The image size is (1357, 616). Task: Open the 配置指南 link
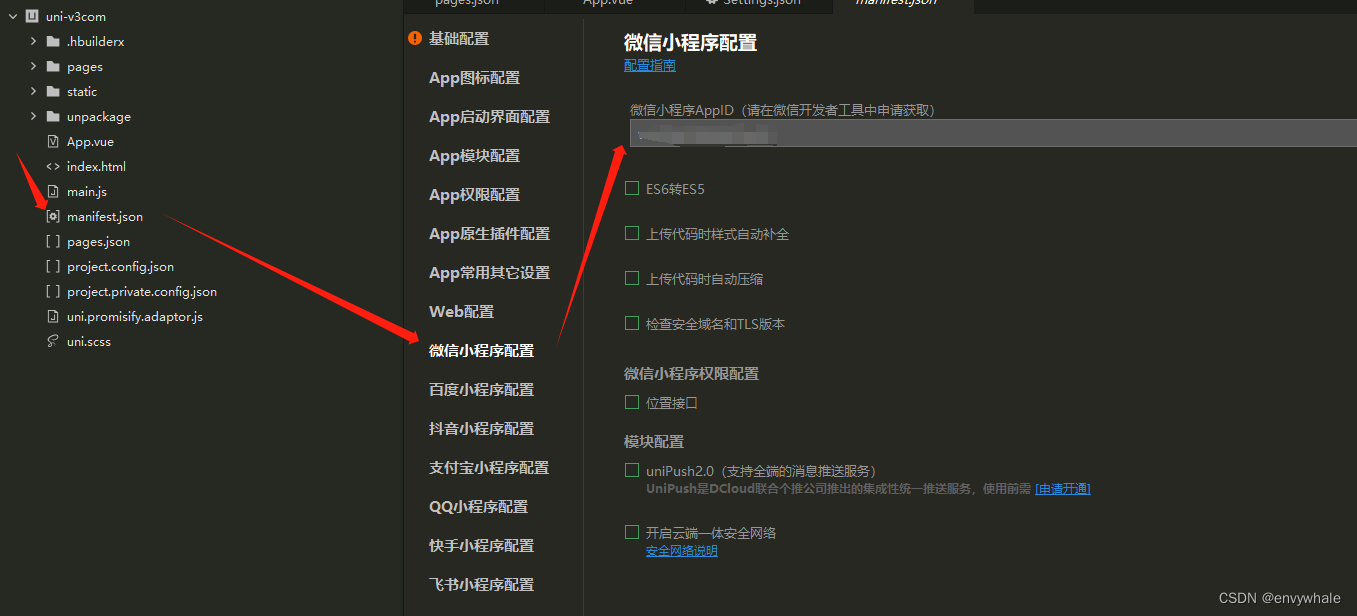pyautogui.click(x=650, y=65)
